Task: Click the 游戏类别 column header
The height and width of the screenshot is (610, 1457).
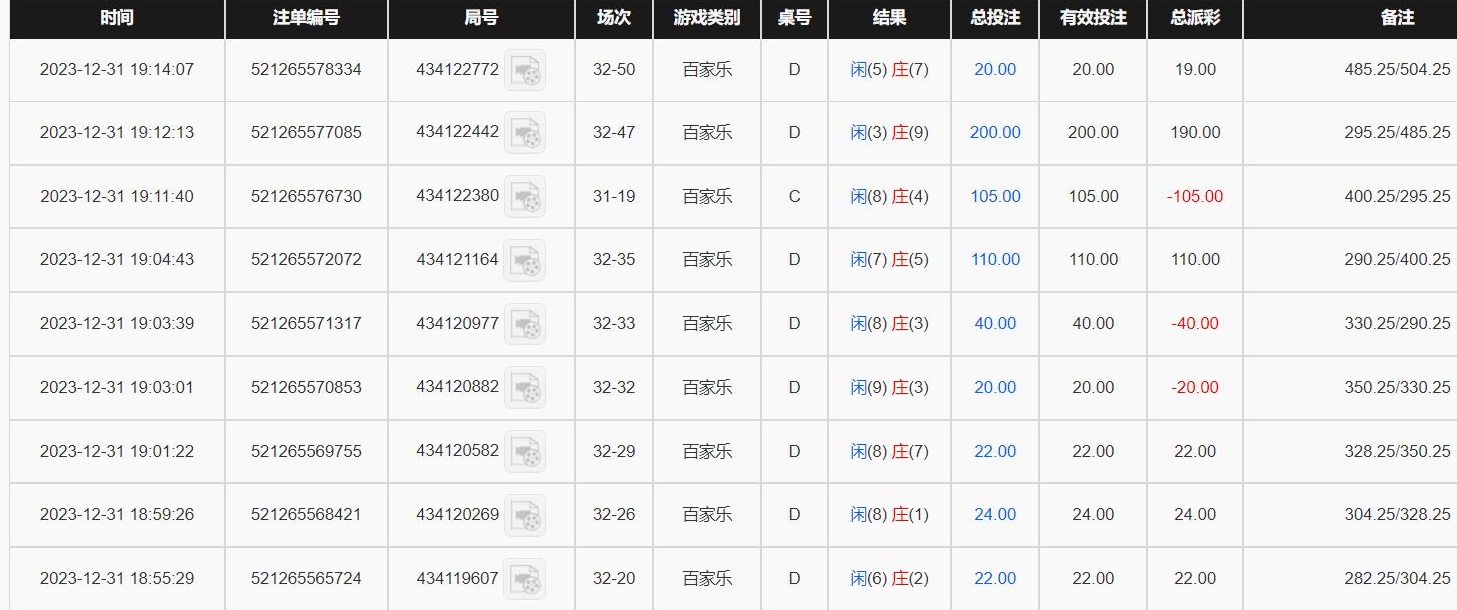Action: point(707,18)
